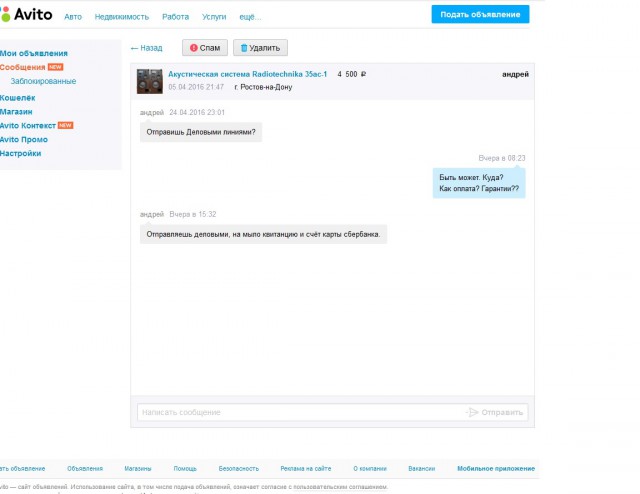Image resolution: width=640 pixels, height=494 pixels.
Task: Open the footer Магазины link
Action: pyautogui.click(x=138, y=469)
